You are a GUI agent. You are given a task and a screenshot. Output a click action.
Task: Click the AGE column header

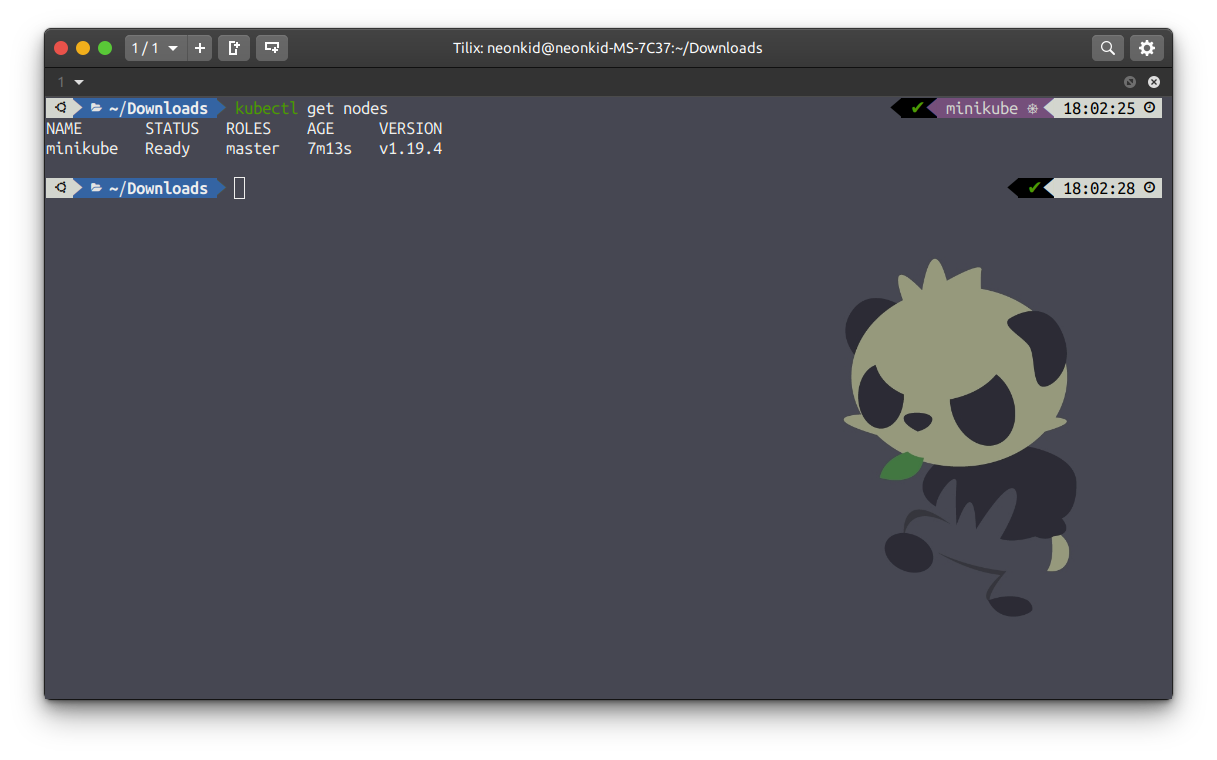[320, 128]
